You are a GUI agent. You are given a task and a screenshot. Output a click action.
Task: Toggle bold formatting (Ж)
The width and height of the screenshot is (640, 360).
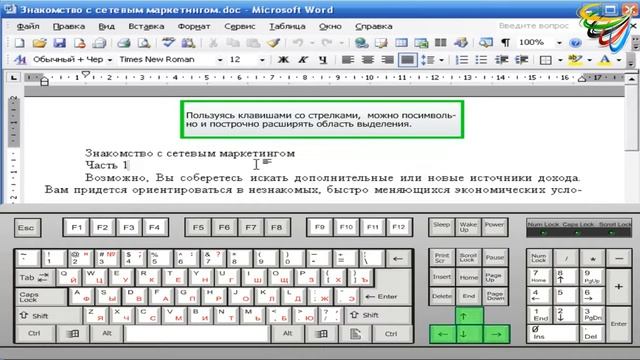click(x=283, y=60)
